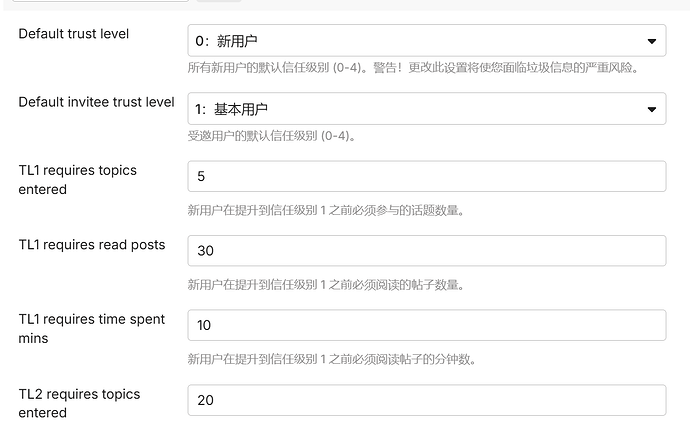690x422 pixels.
Task: Click the "Default invitee trust level" label
Action: tap(96, 102)
